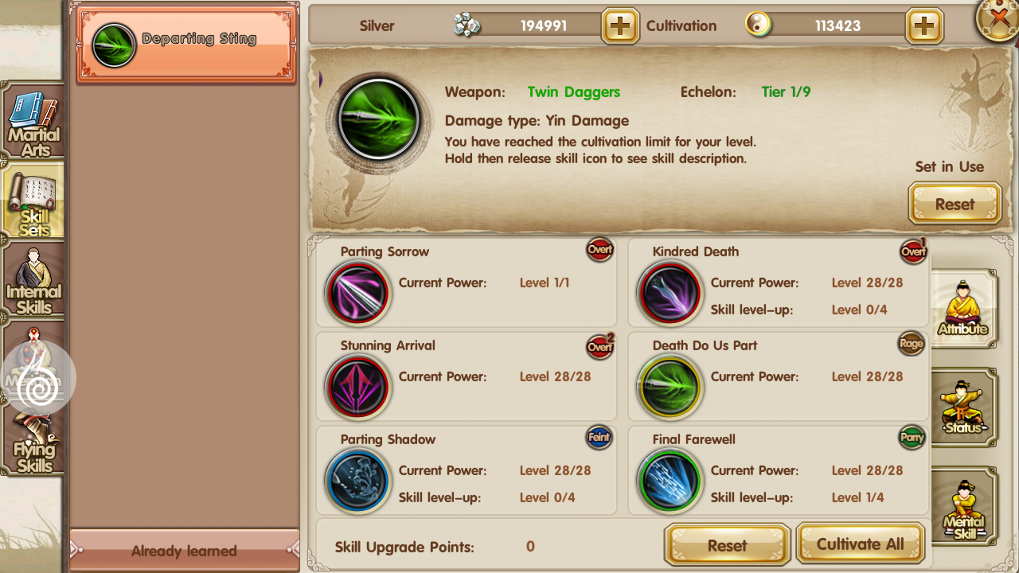The width and height of the screenshot is (1019, 573).
Task: Tap the floating spiral assistant button
Action: click(38, 378)
